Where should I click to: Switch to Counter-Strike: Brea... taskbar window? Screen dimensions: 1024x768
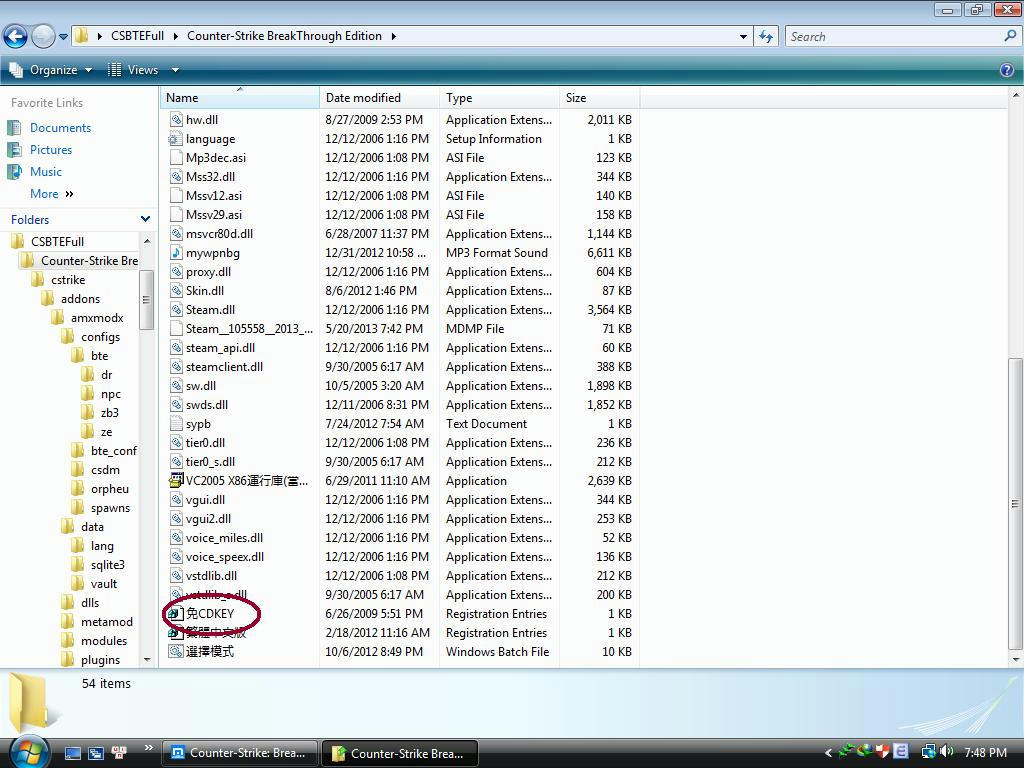[239, 753]
